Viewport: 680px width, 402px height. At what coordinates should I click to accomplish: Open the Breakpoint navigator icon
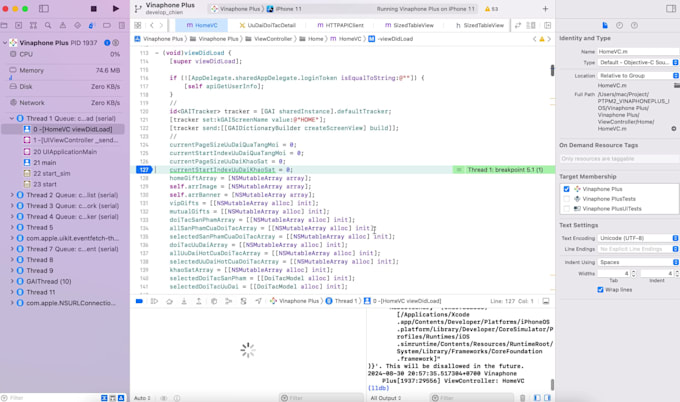(107, 26)
